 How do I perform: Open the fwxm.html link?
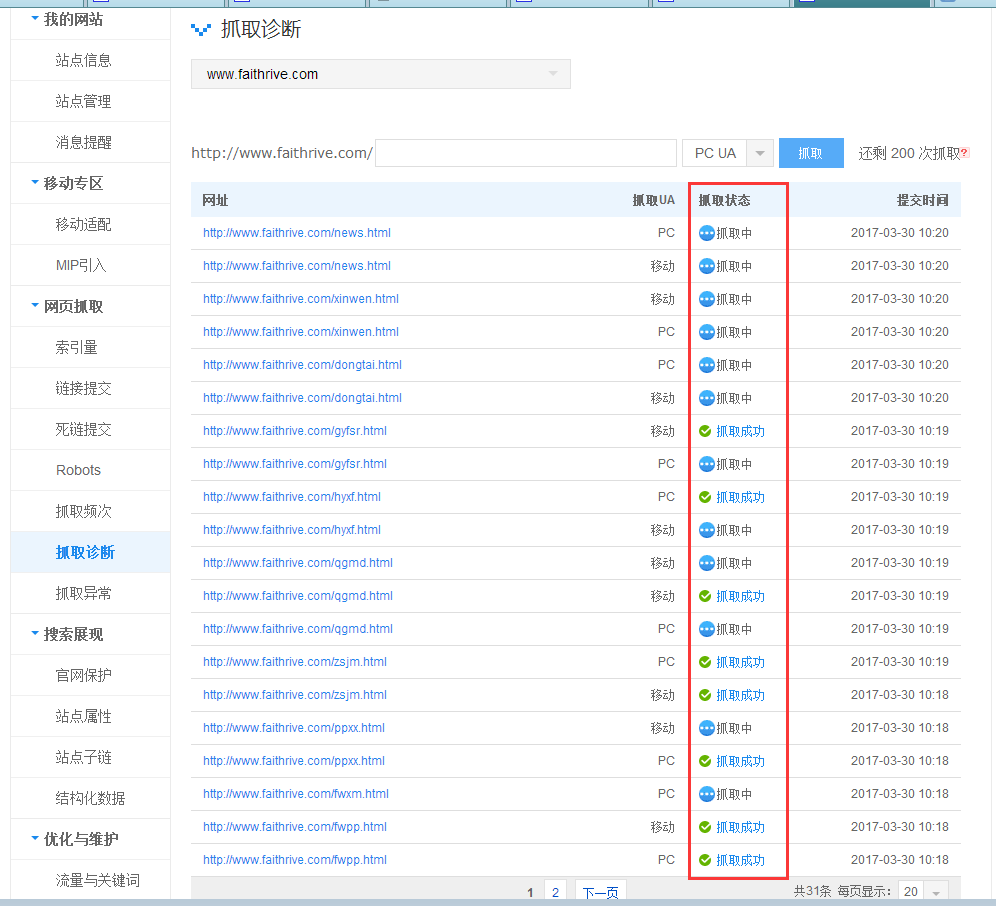pos(296,794)
